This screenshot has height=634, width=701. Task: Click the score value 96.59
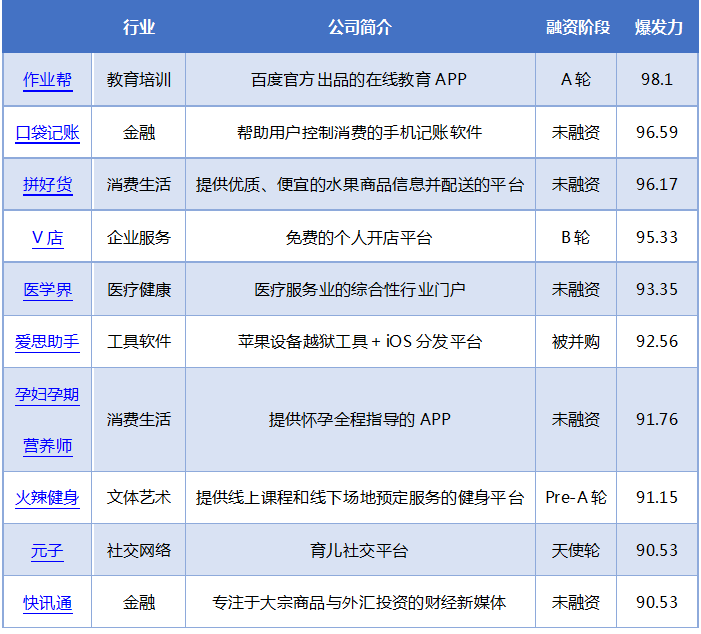click(657, 132)
